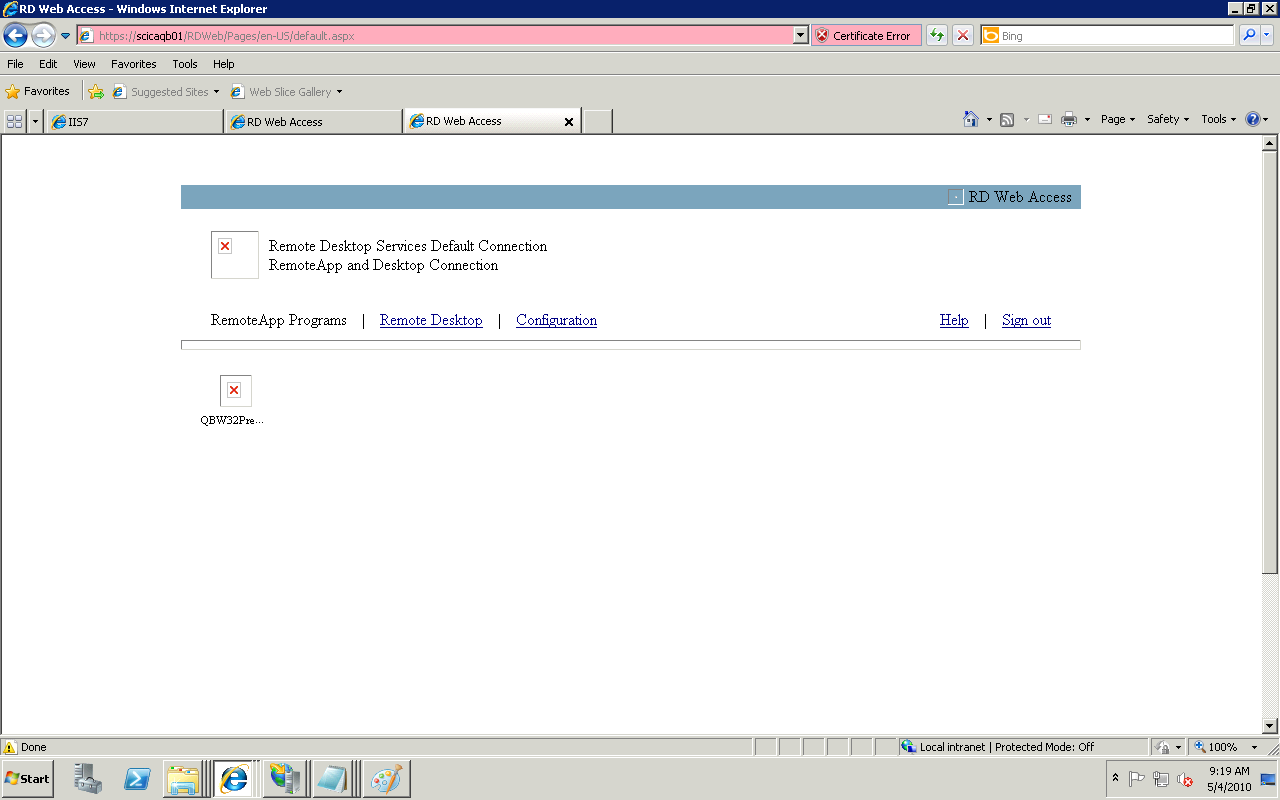Open the Remote Desktop link
Screen dimensions: 1280x800
tap(431, 320)
